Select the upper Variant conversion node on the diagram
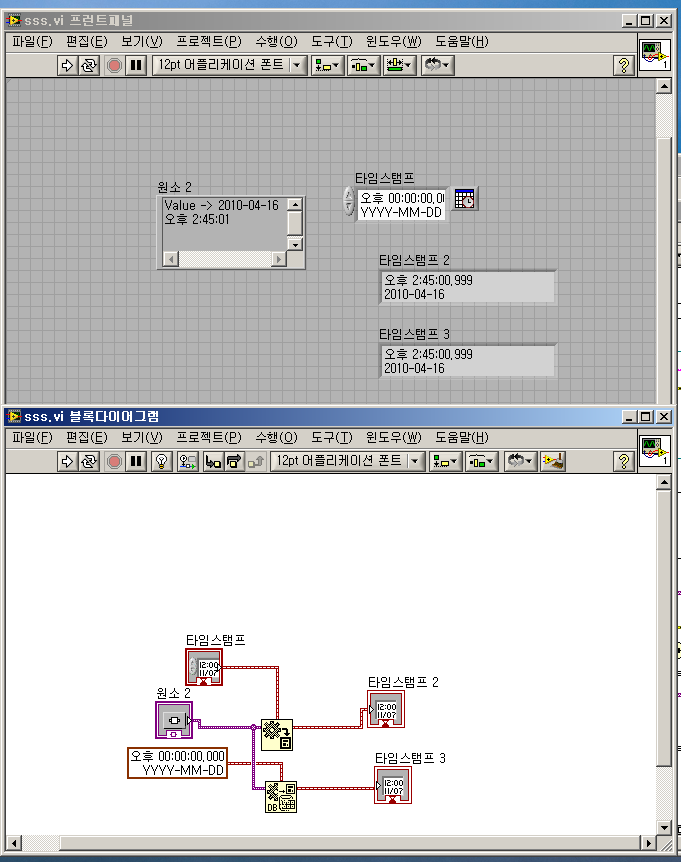 [x=276, y=734]
